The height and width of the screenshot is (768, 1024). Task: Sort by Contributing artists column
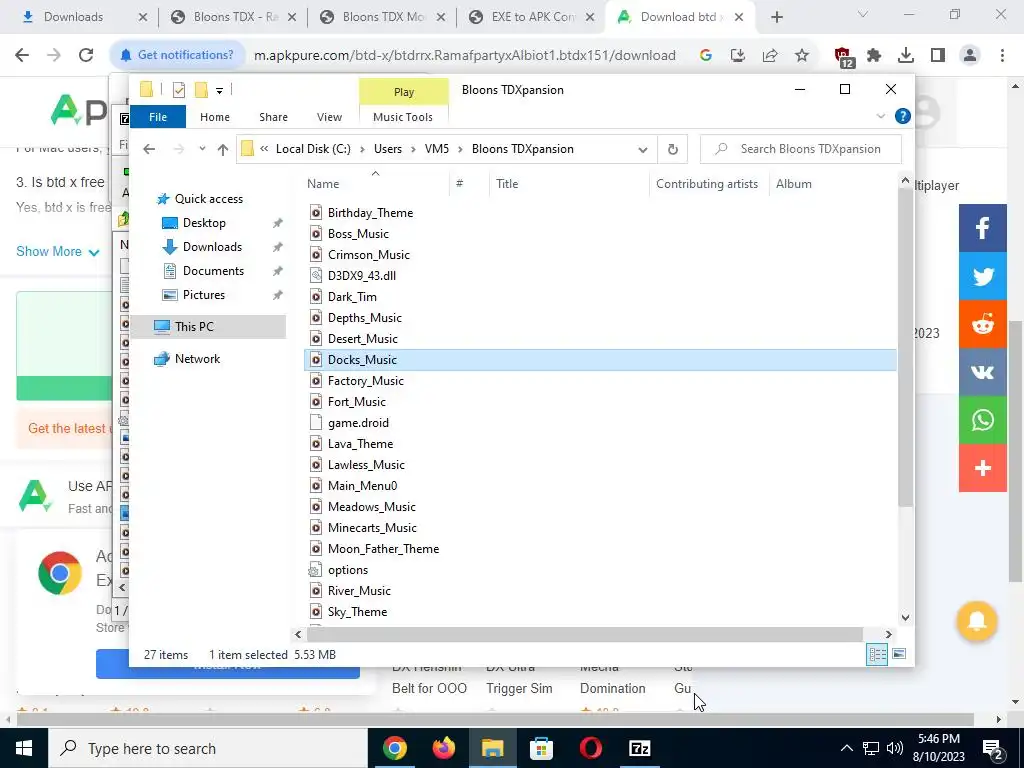(707, 184)
